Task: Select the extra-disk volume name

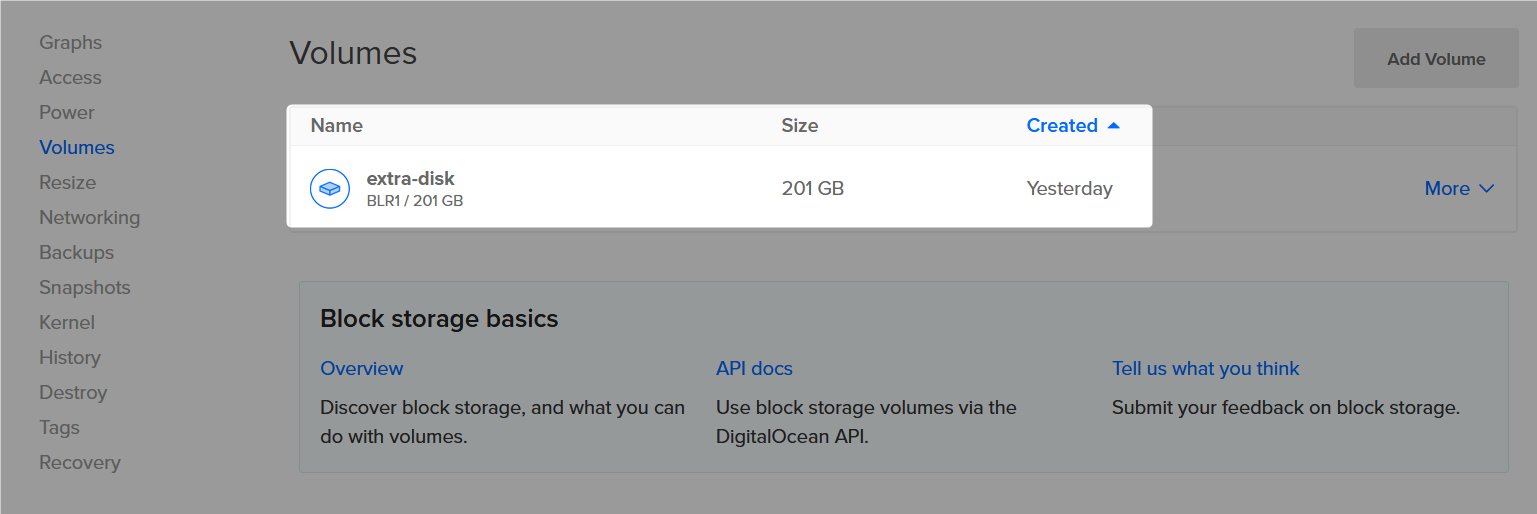Action: tap(410, 179)
